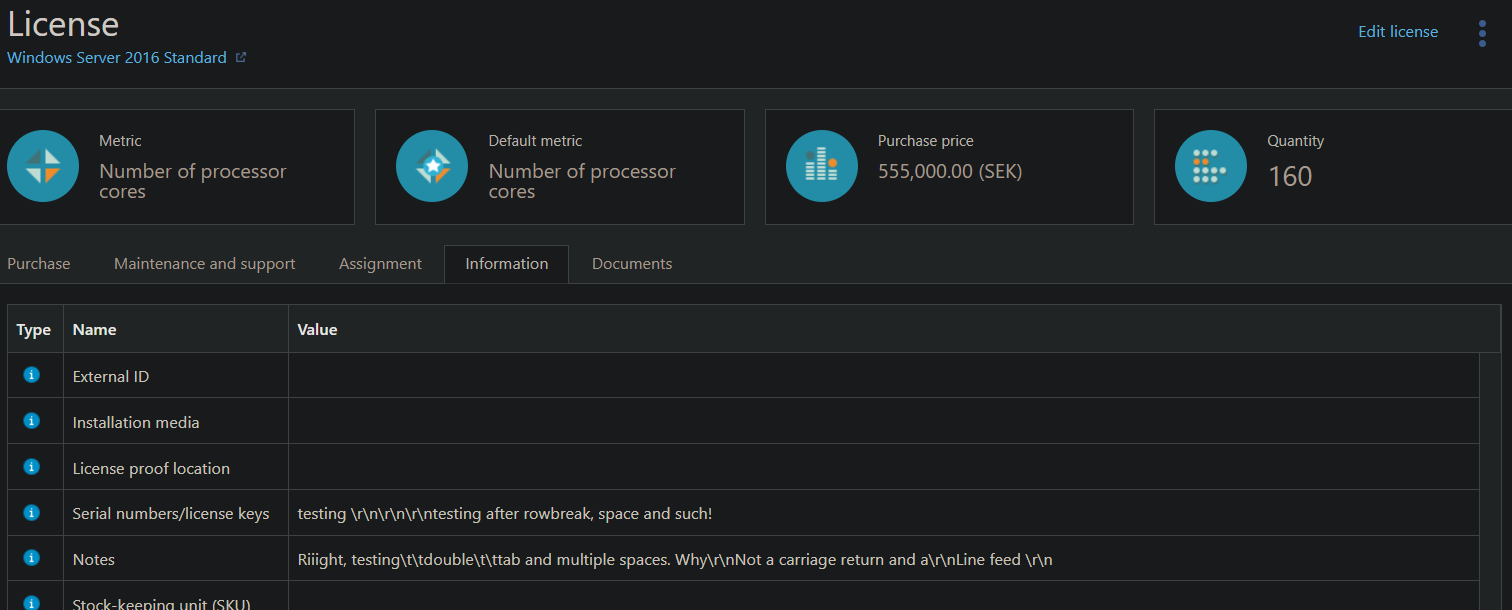The image size is (1512, 610).
Task: Open Windows Server 2016 Standard in new tab
Action: click(240, 57)
